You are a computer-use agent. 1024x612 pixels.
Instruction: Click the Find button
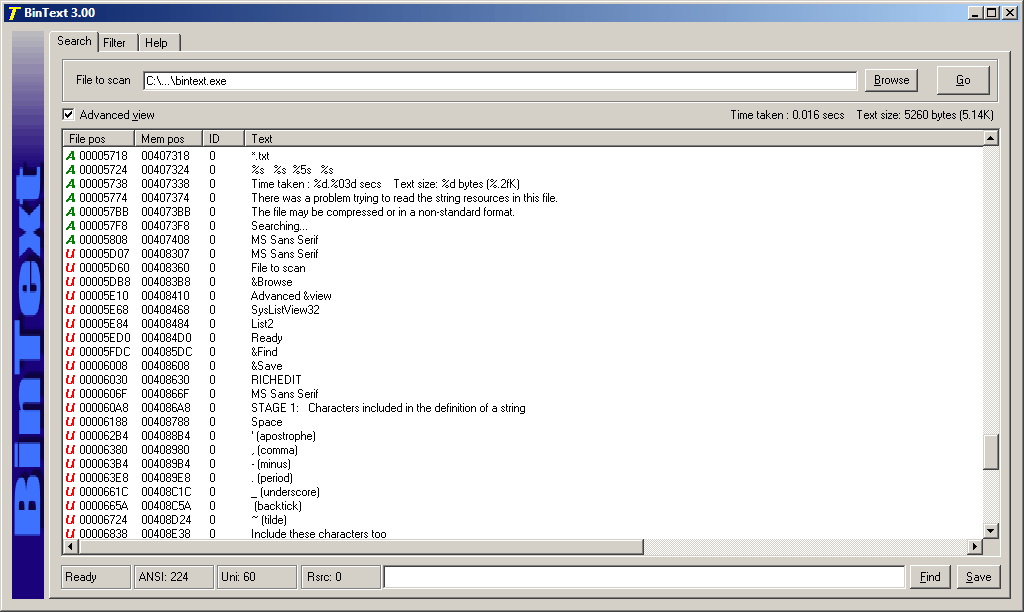(930, 577)
